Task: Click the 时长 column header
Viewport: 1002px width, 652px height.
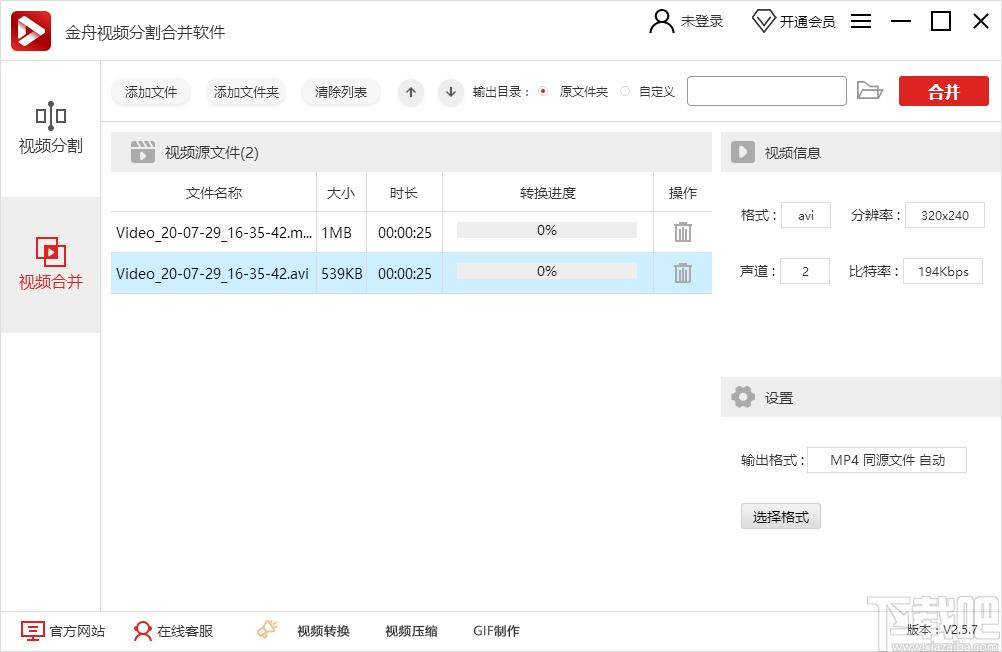Action: click(404, 193)
